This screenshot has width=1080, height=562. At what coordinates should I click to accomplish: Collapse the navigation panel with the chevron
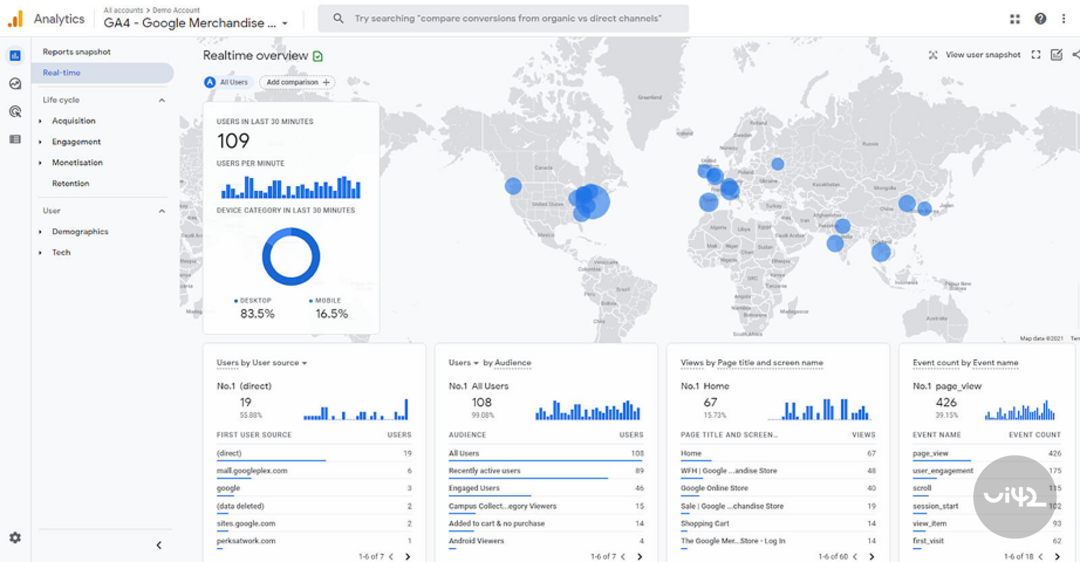pos(159,545)
